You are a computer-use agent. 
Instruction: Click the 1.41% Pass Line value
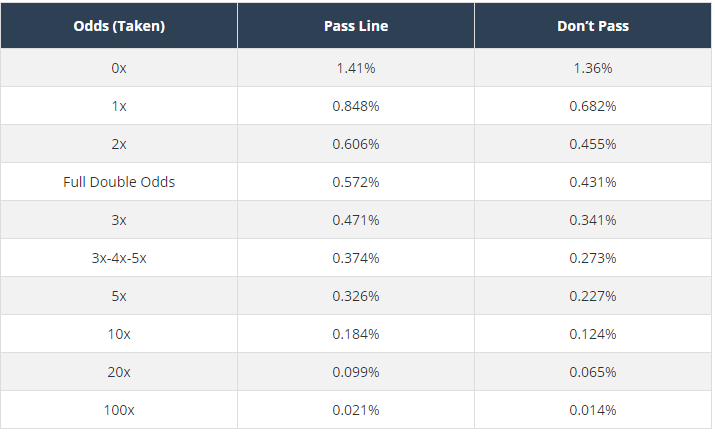tap(355, 68)
